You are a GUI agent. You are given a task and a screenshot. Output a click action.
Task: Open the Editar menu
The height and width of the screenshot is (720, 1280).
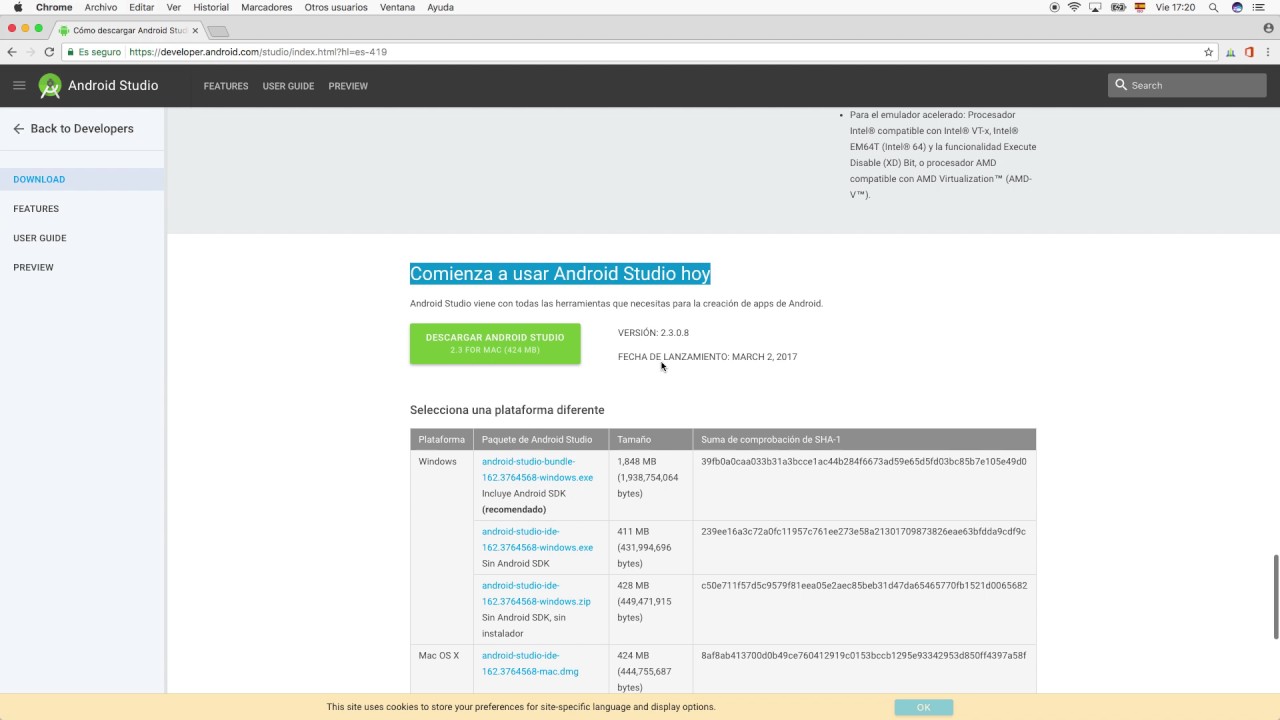pyautogui.click(x=141, y=7)
